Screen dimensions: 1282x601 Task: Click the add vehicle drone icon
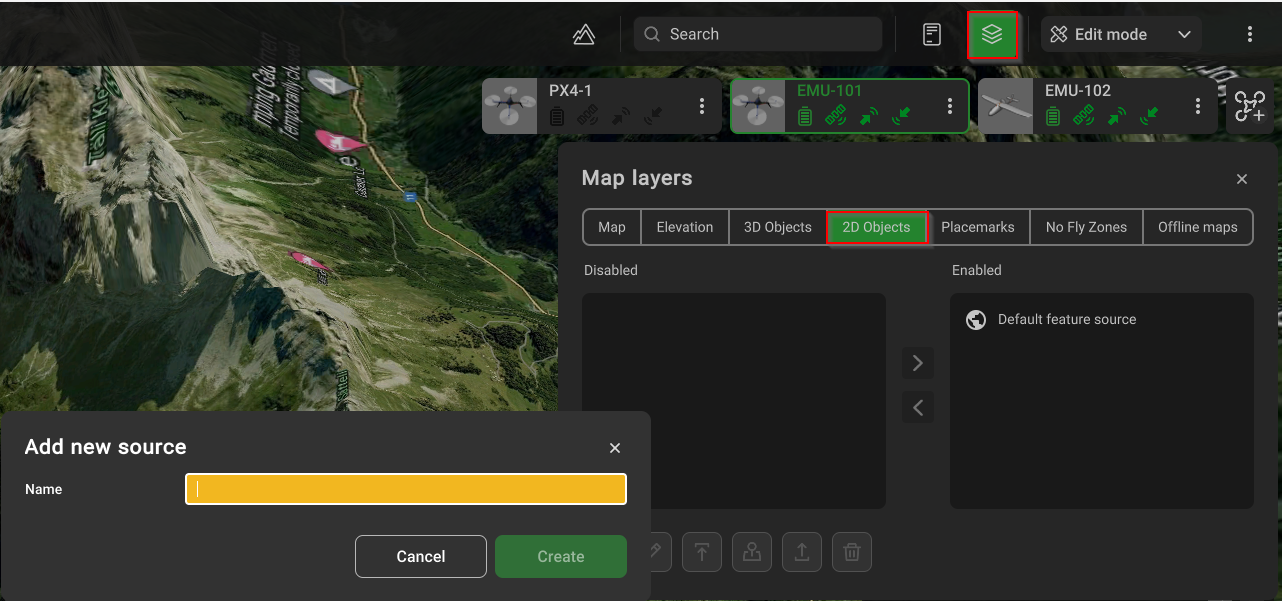tap(1250, 107)
